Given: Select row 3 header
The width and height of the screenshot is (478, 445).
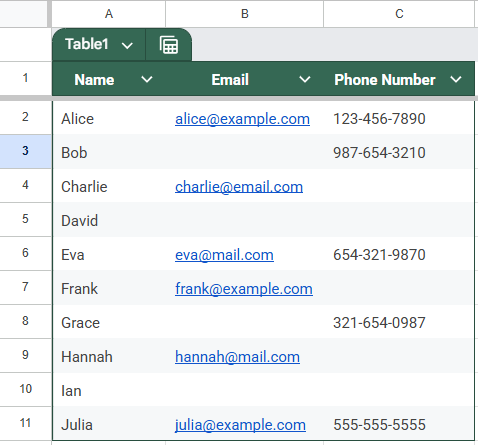Looking at the screenshot, I should 25,151.
